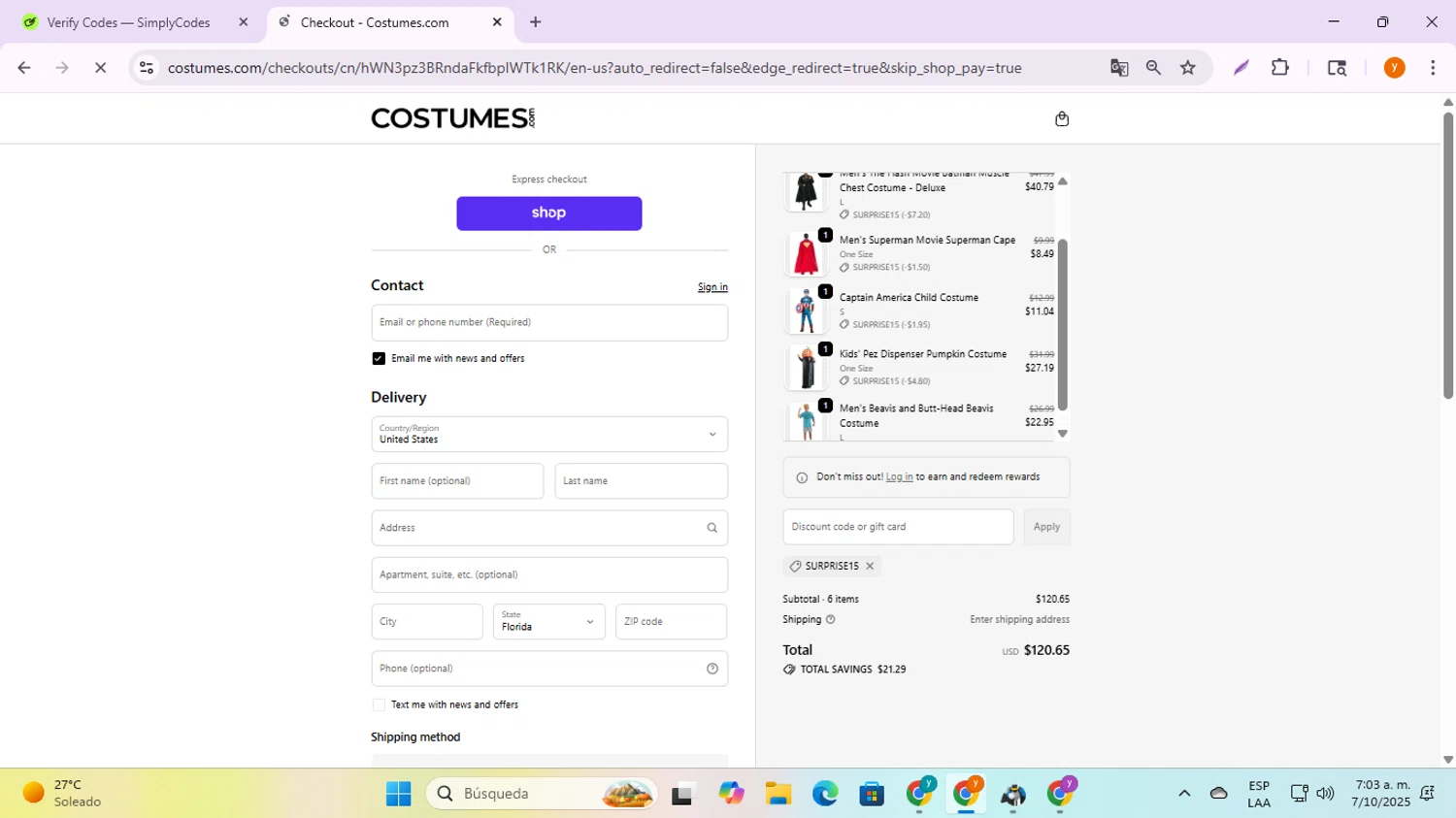The width and height of the screenshot is (1456, 818).
Task: Open the cart bag icon
Action: (1062, 118)
